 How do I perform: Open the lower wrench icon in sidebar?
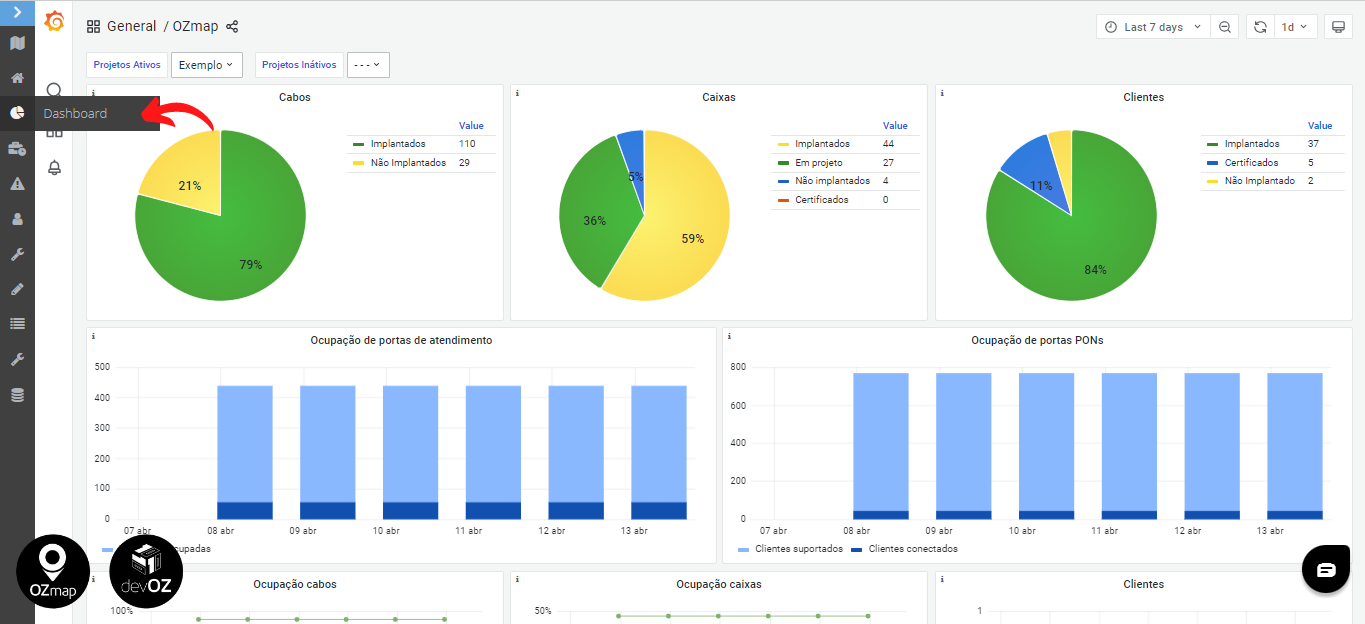[x=17, y=359]
